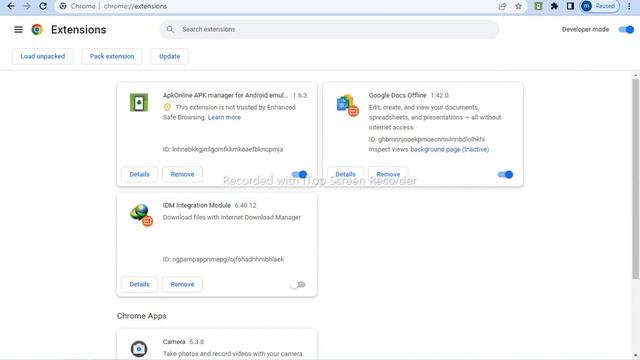Open the Extensions puzzle-piece menu

[554, 6]
